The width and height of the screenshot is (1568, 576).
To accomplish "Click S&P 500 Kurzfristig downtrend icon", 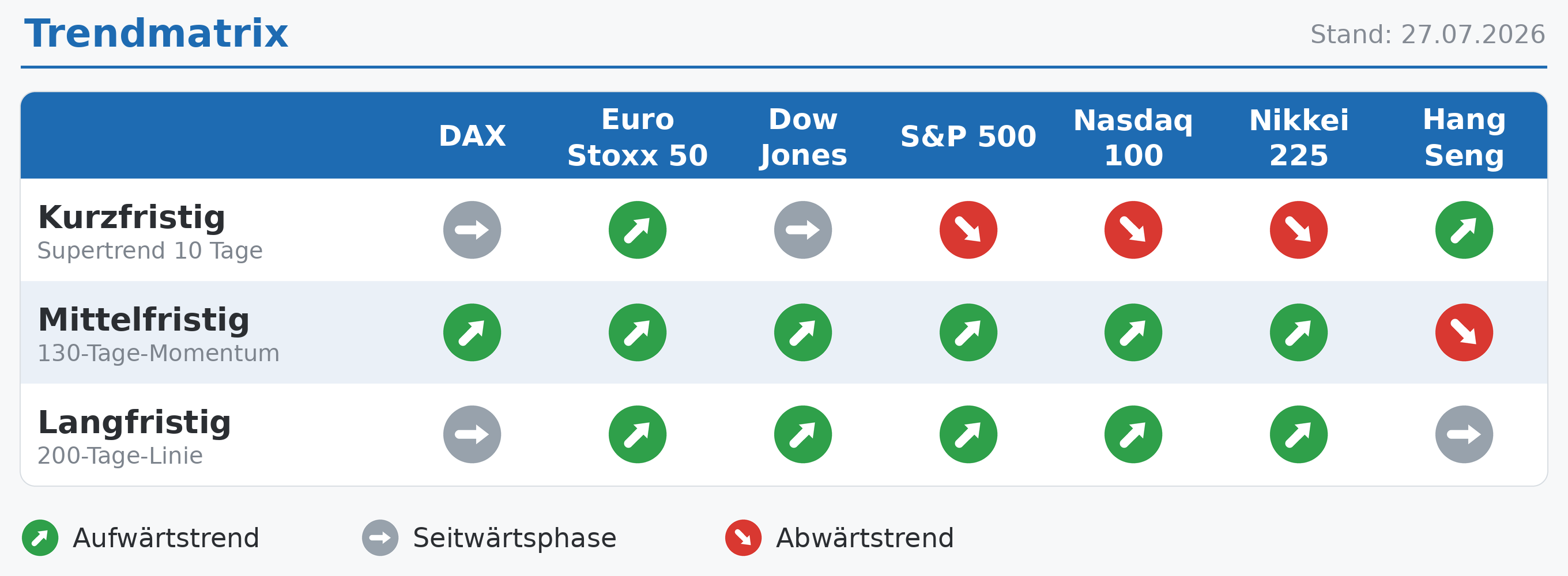I will [x=968, y=230].
